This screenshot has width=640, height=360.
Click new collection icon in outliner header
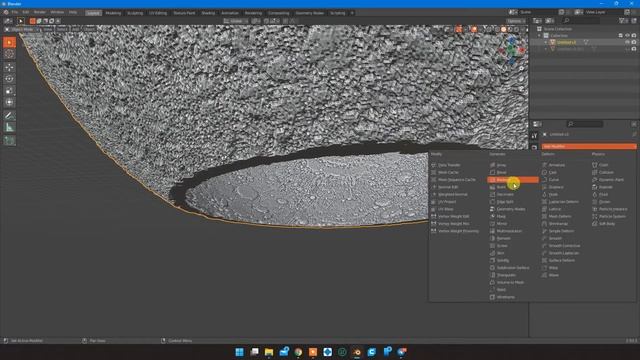point(634,20)
